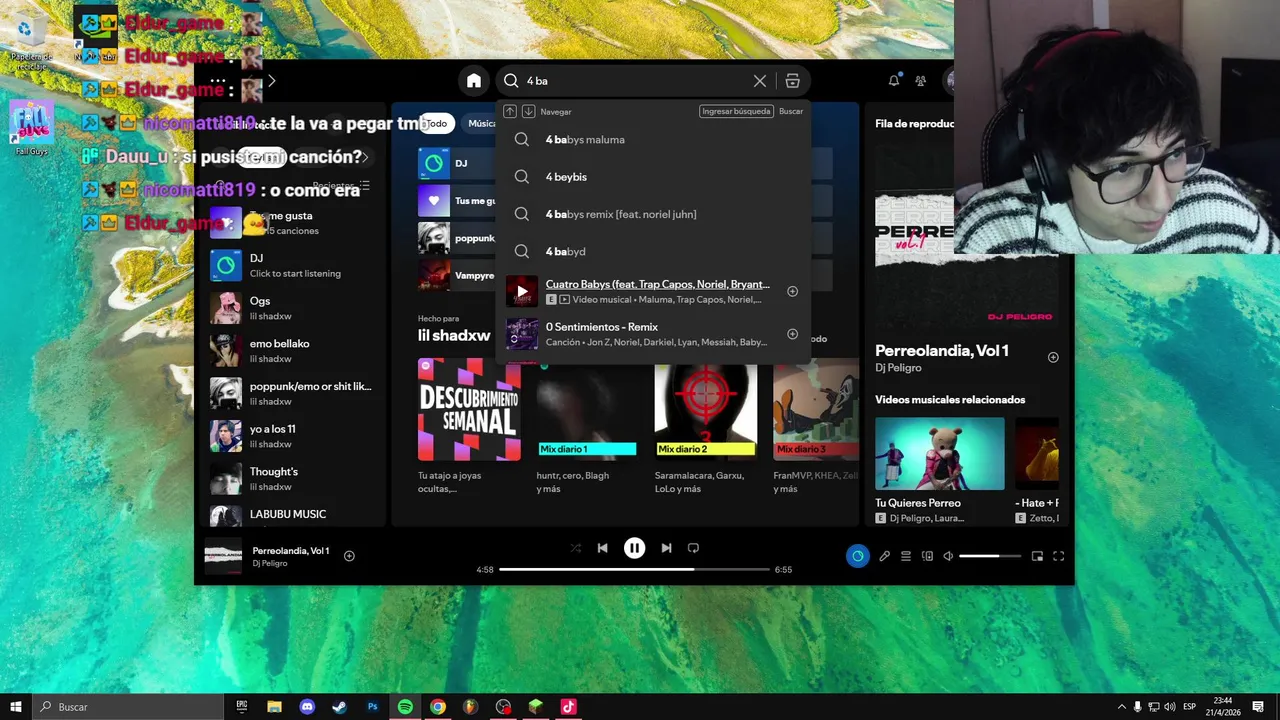Add Perreolandia to Liked in the player bar

pyautogui.click(x=349, y=556)
